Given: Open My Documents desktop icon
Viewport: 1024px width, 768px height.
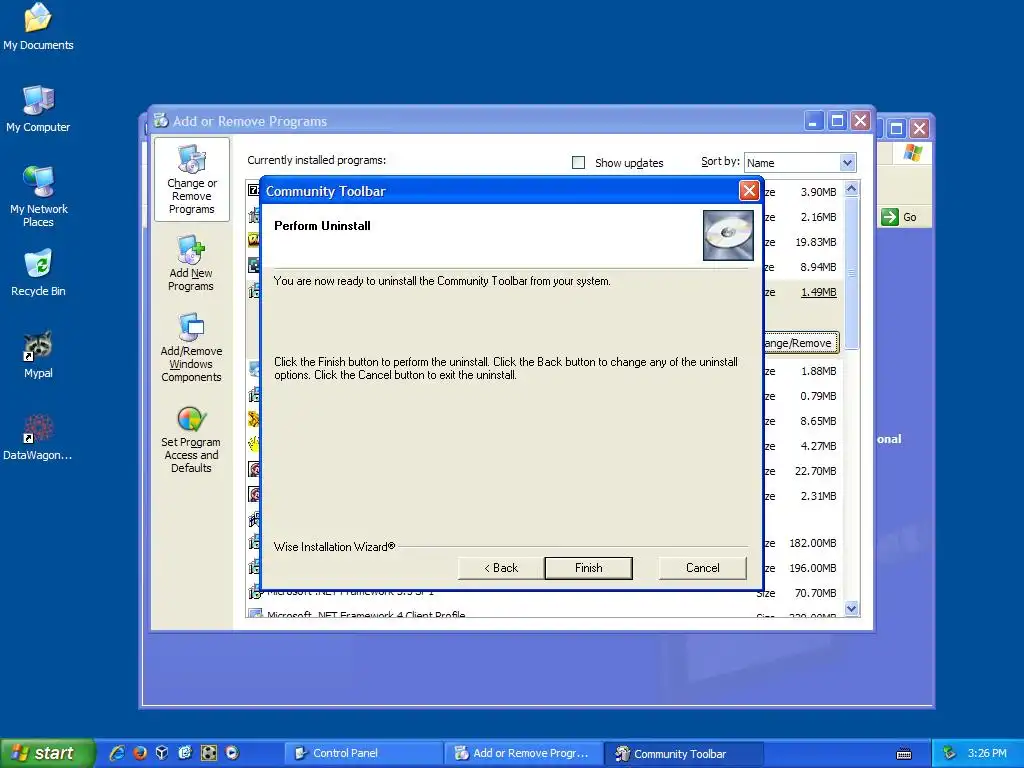Looking at the screenshot, I should (x=38, y=27).
